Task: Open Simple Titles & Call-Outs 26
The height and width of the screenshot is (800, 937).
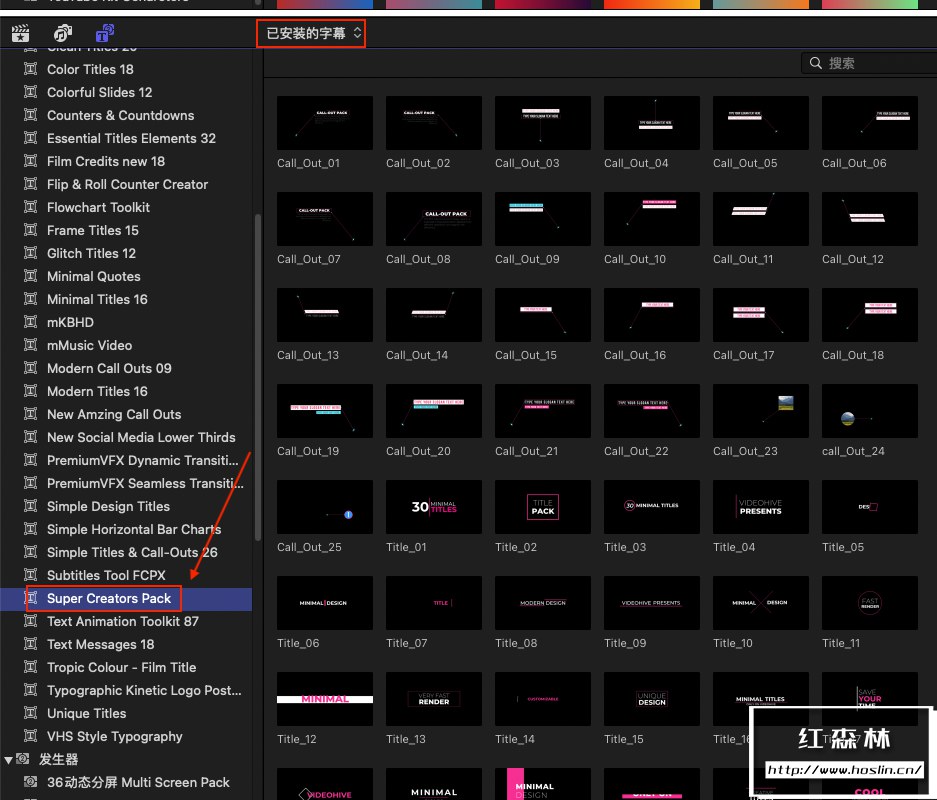Action: tap(132, 553)
